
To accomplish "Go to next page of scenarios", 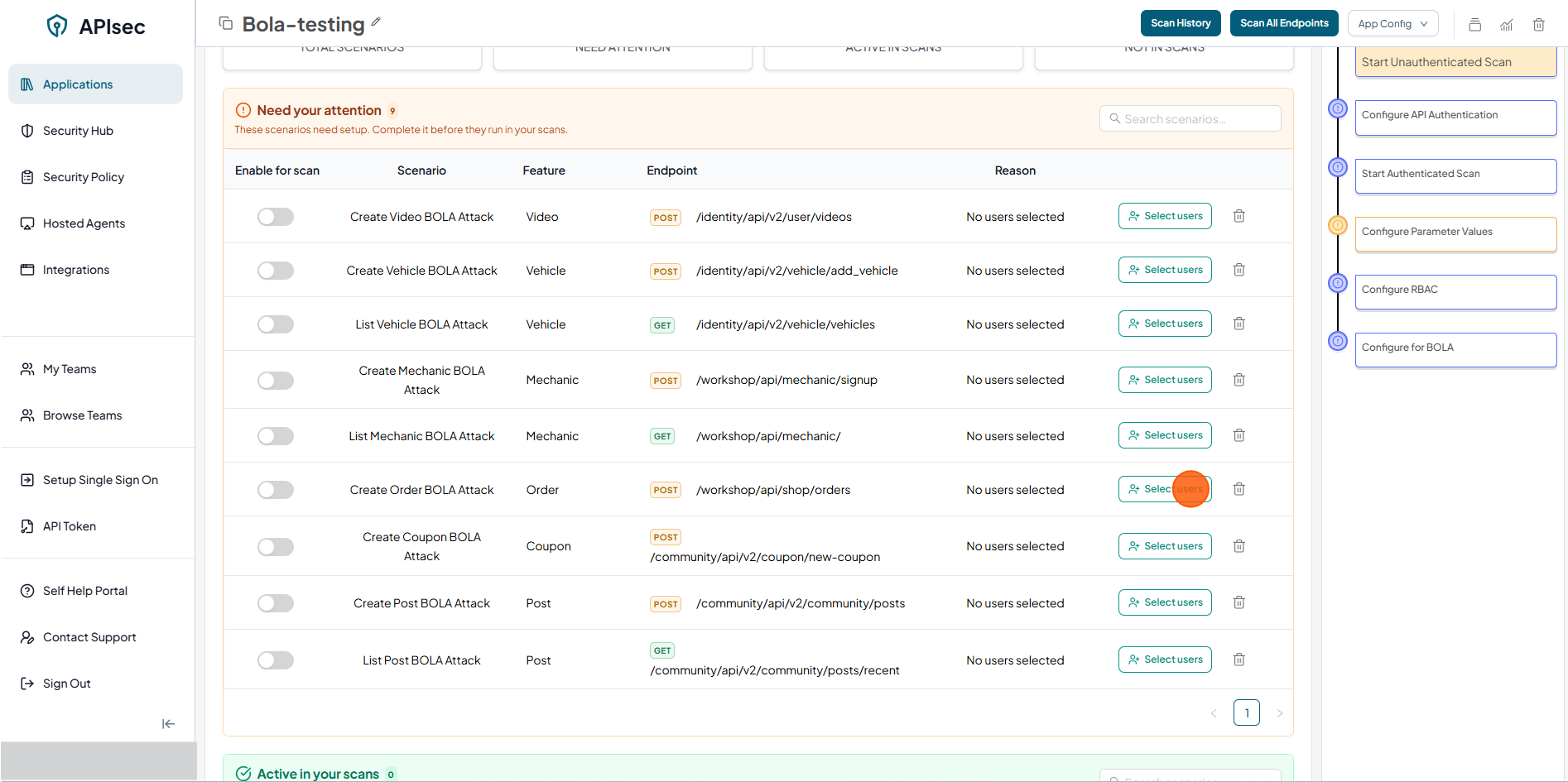I will coord(1279,713).
